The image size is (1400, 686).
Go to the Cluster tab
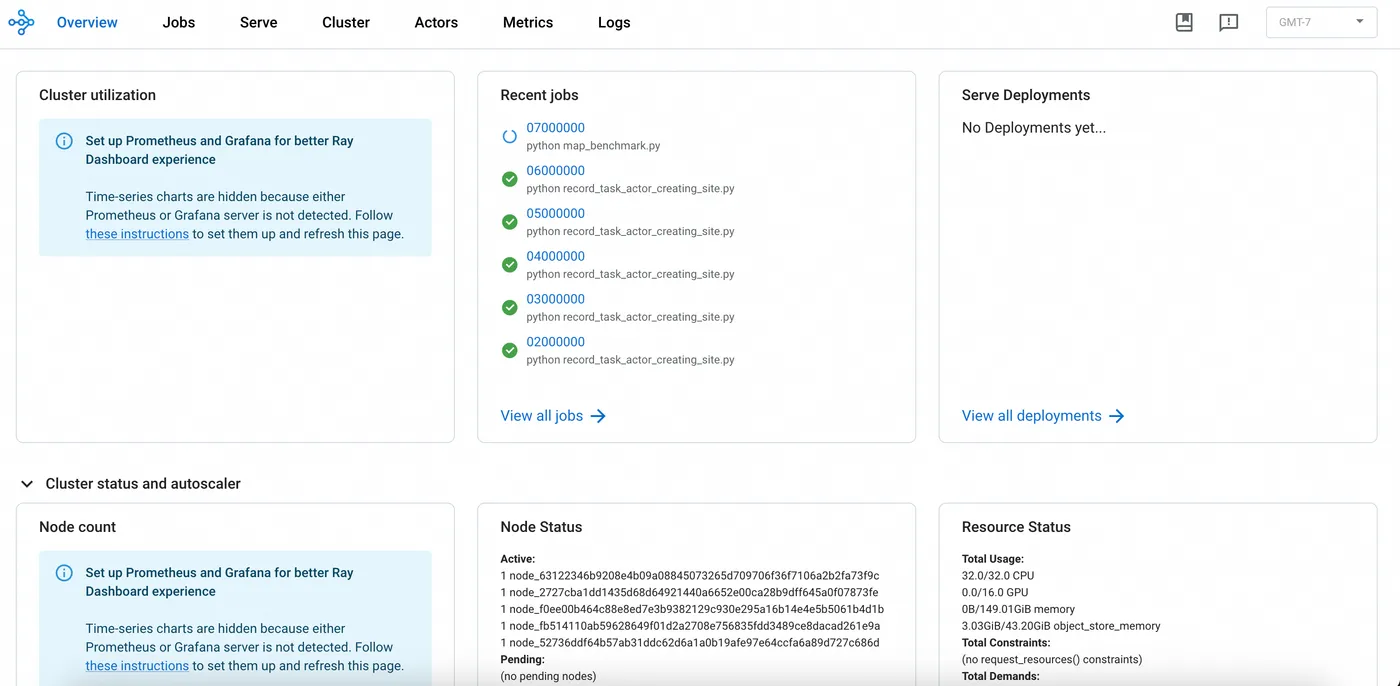(346, 22)
